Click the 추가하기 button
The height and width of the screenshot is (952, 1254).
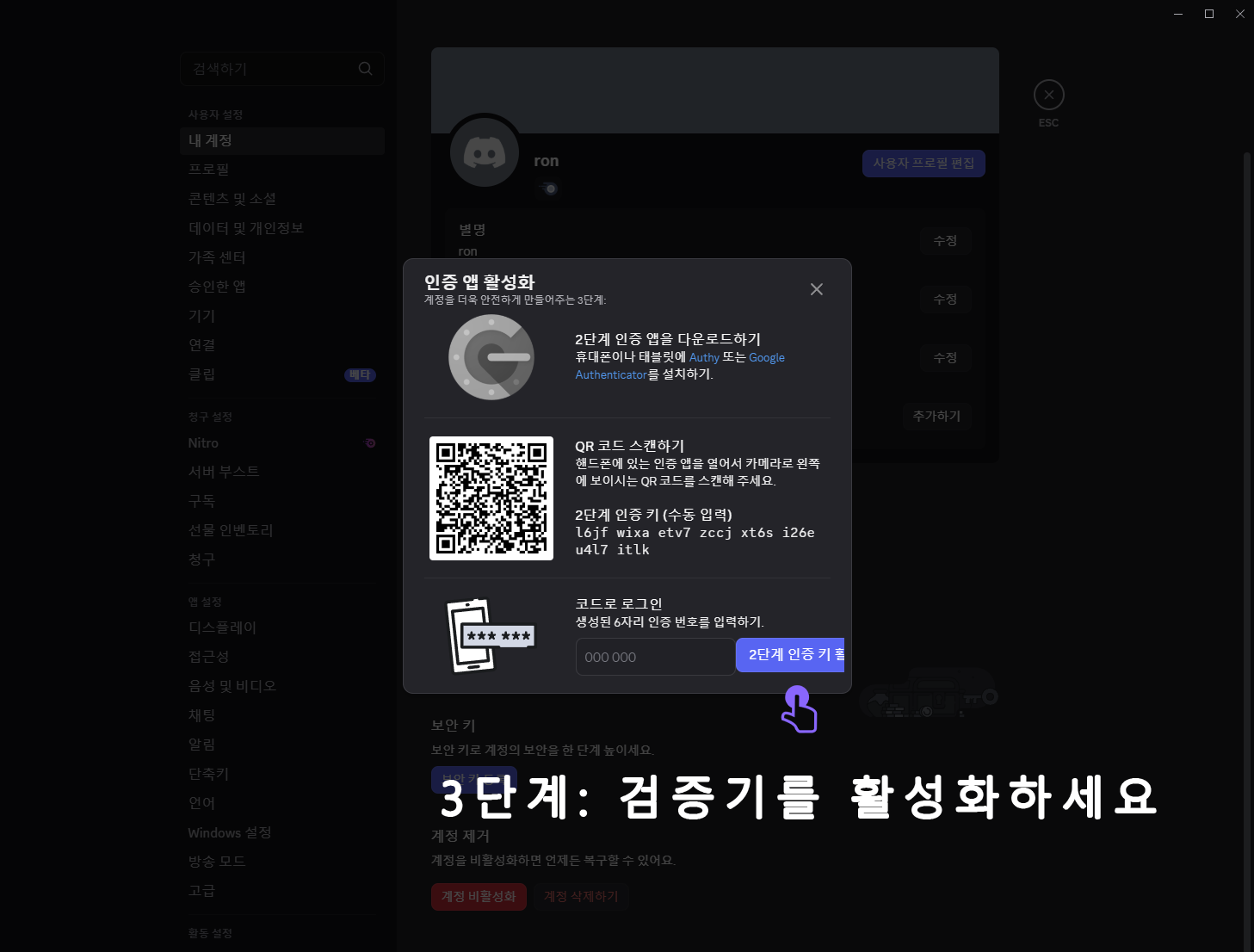(x=936, y=417)
